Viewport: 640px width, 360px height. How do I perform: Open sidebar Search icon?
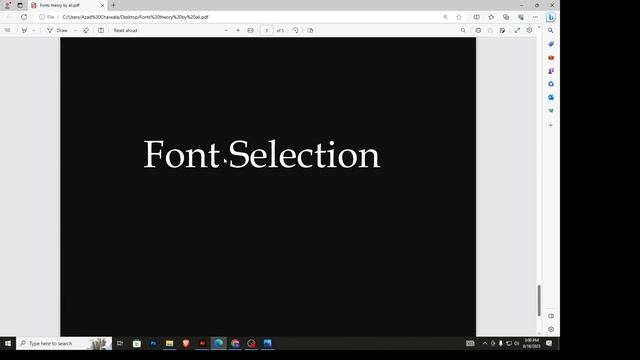tap(551, 31)
